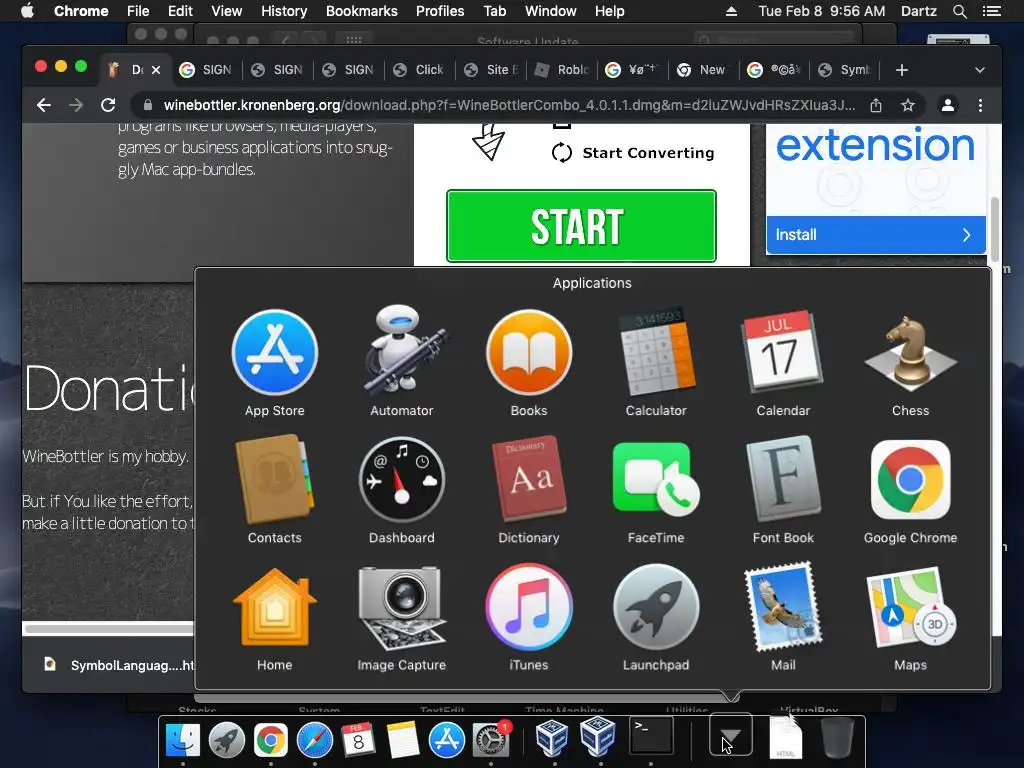Viewport: 1024px width, 768px height.
Task: Switch to the Symb tab
Action: (x=846, y=70)
